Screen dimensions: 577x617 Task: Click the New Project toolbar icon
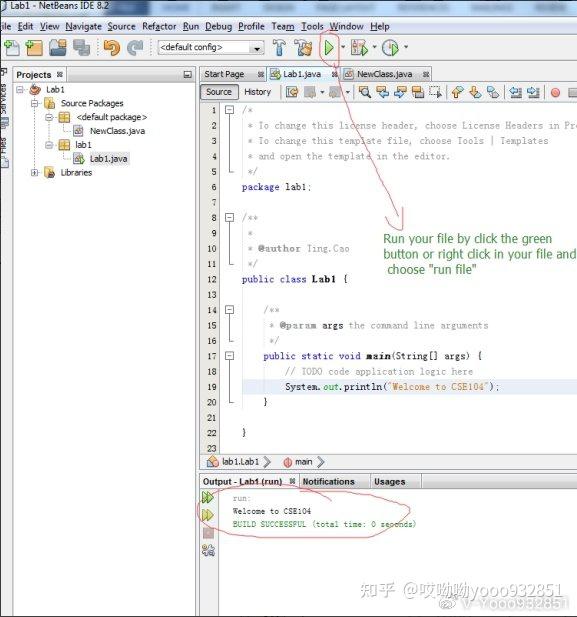tap(34, 48)
